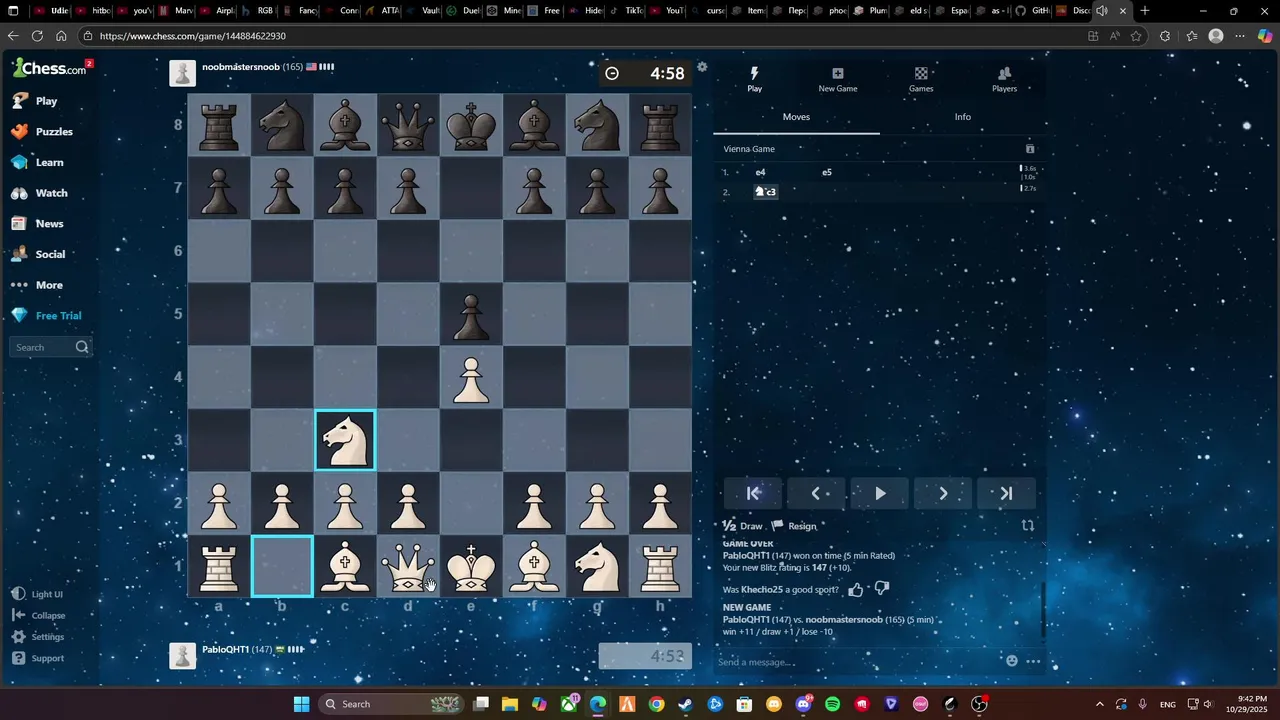Screen dimensions: 1280x720
Task: Click the sidebar Search field
Action: tap(51, 347)
